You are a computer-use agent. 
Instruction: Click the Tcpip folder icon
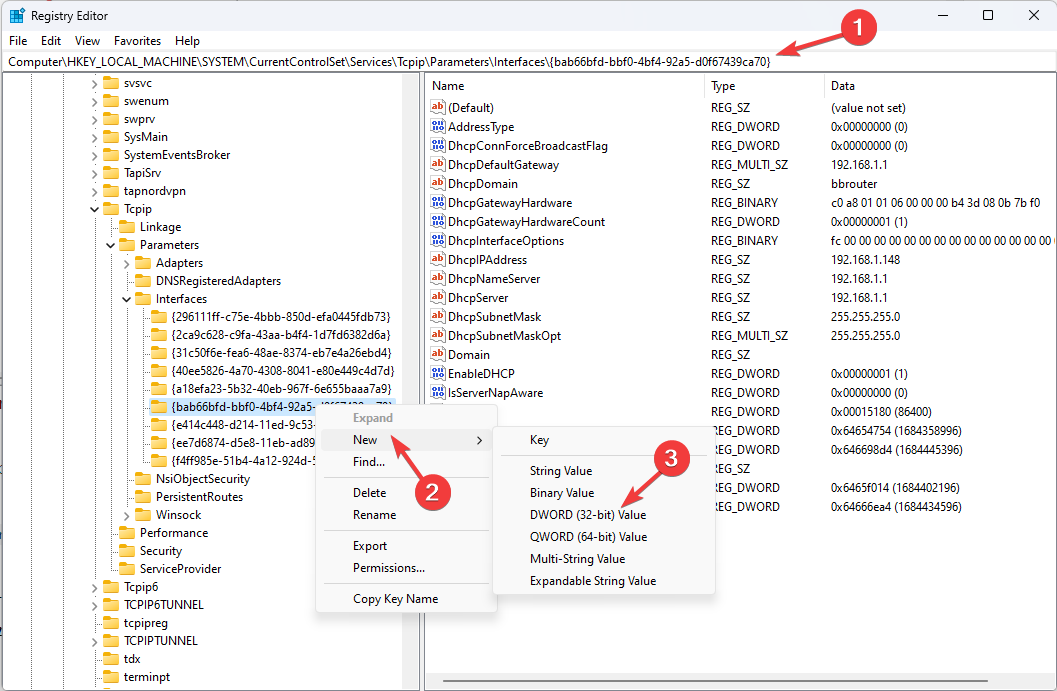point(111,209)
